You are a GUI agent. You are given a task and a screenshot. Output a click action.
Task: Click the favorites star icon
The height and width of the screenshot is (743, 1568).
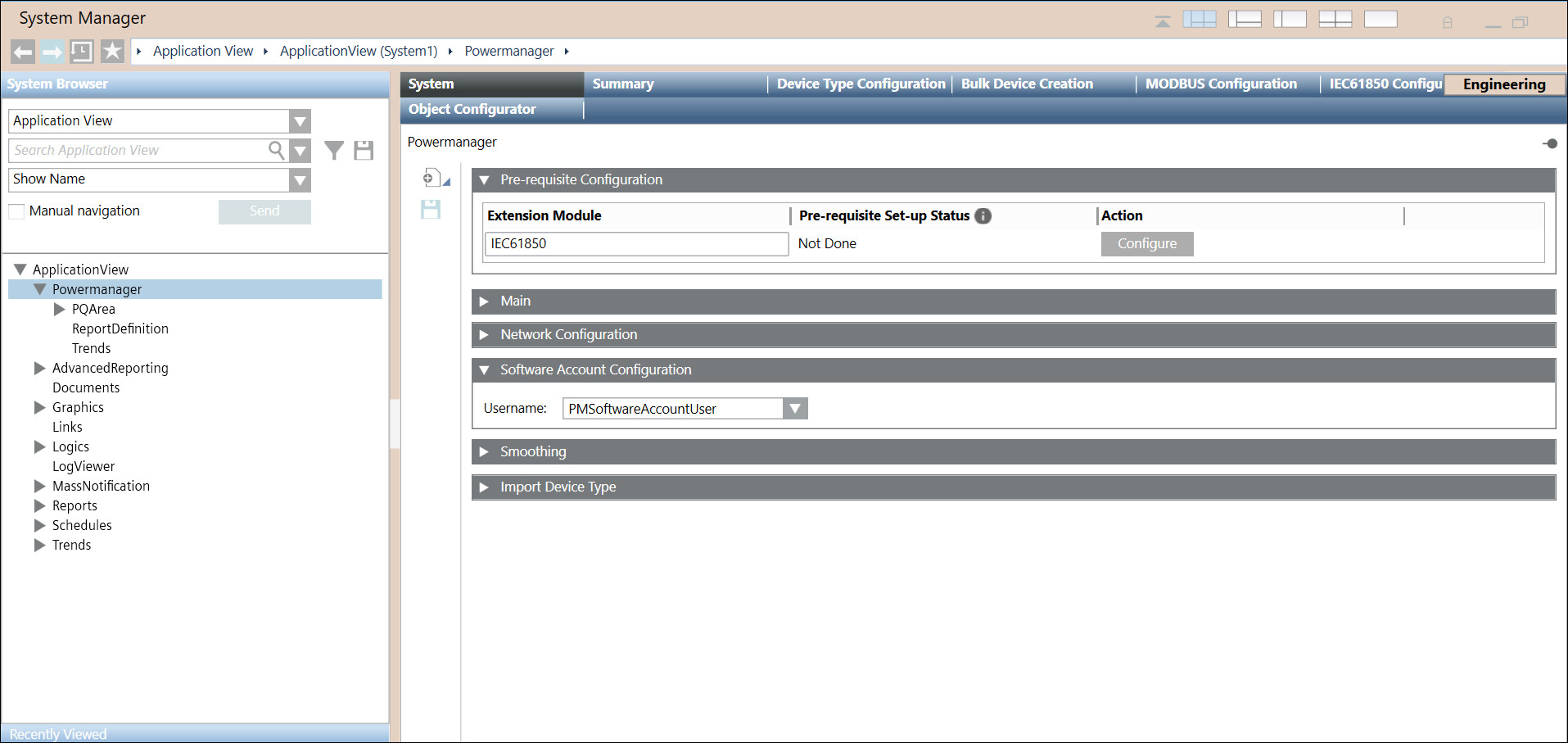112,52
